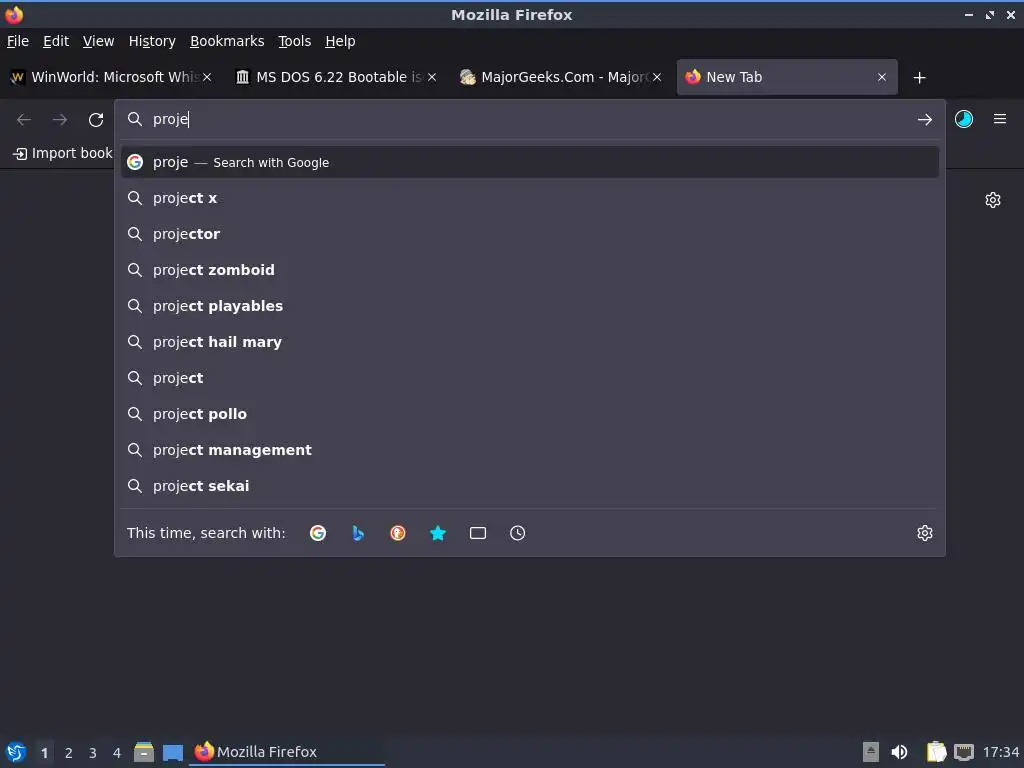Click the volume speaker tray icon
The height and width of the screenshot is (768, 1024).
(899, 752)
